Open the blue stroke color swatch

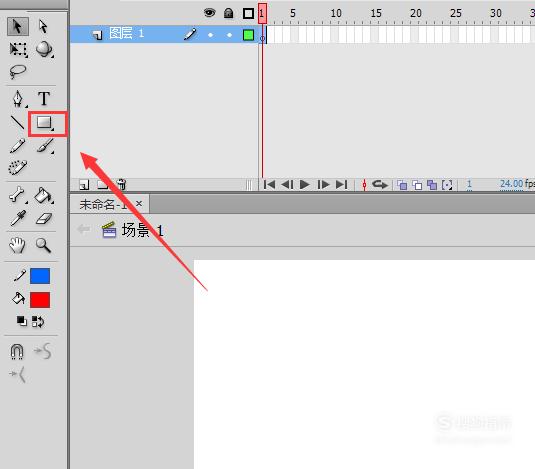tap(40, 276)
